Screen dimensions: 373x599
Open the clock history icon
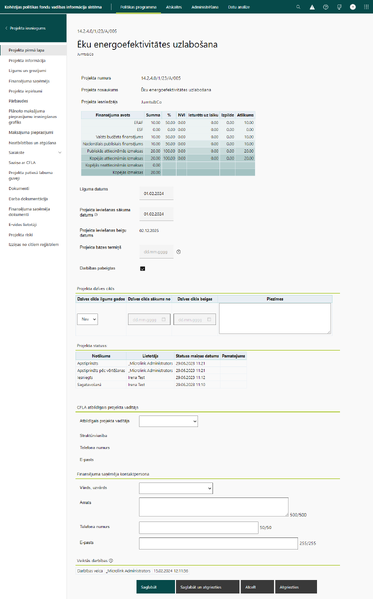pyautogui.click(x=326, y=7)
